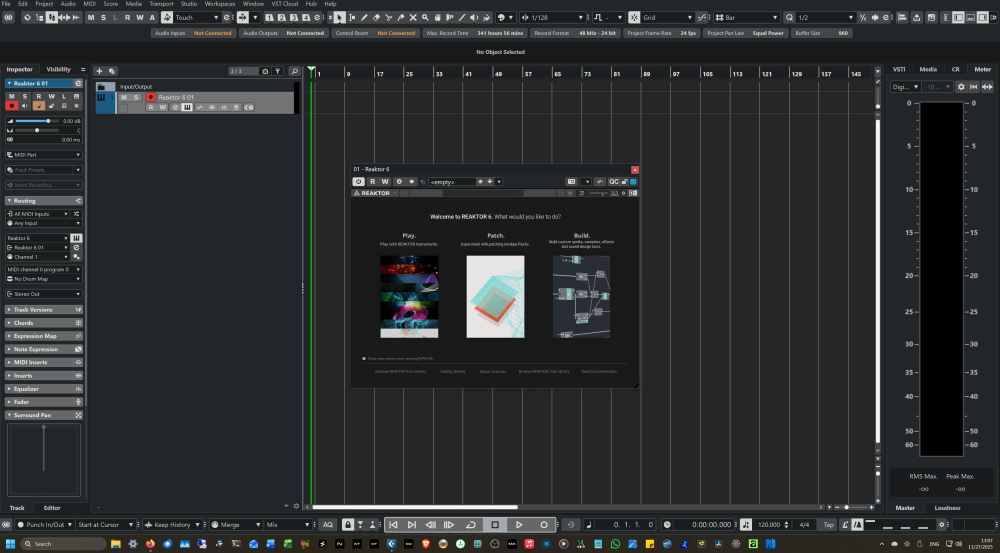Open the Touch automation mode dropdown
Image resolution: width=1000 pixels, height=553 pixels.
pyautogui.click(x=197, y=18)
